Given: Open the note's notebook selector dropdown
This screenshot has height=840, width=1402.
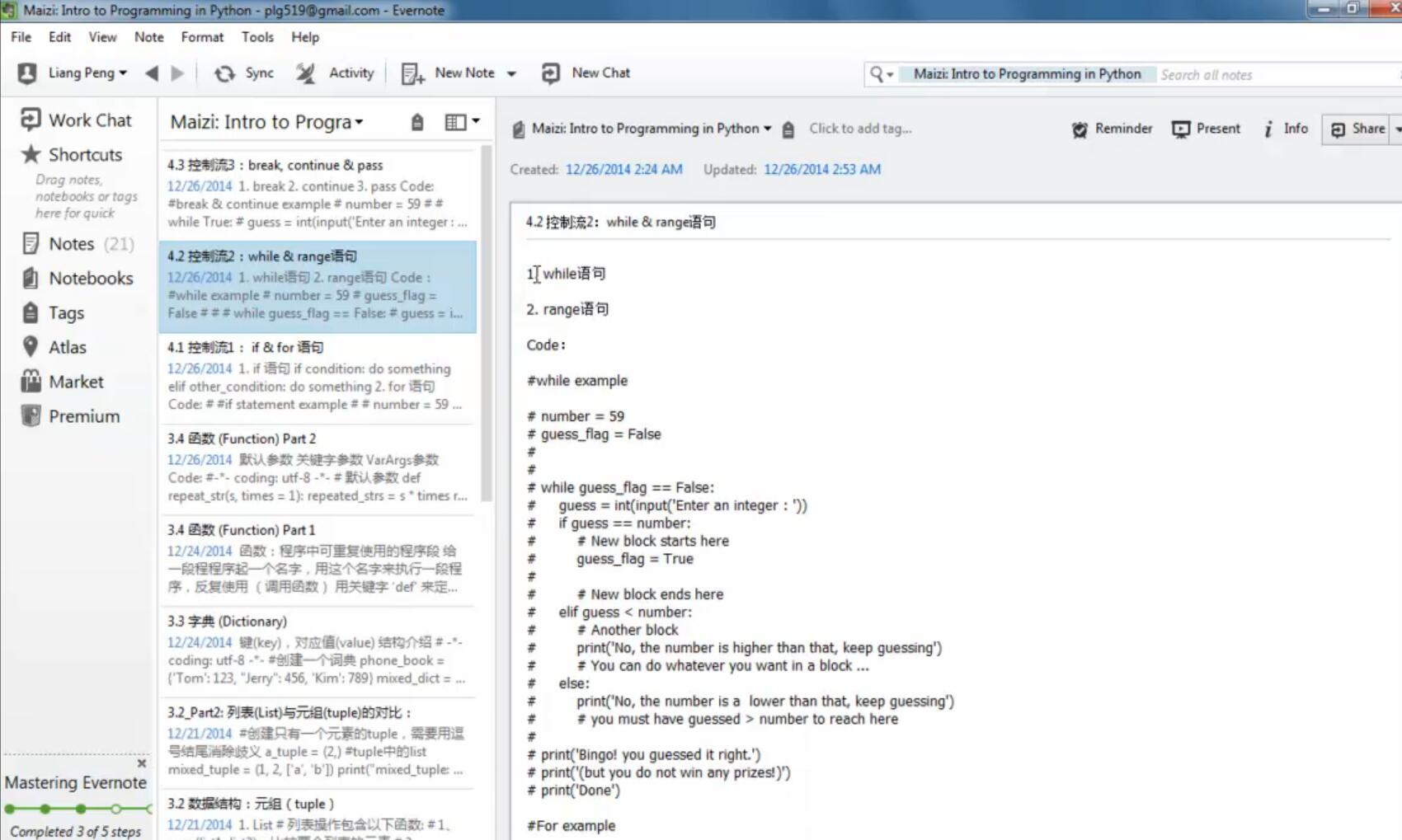Looking at the screenshot, I should [768, 129].
